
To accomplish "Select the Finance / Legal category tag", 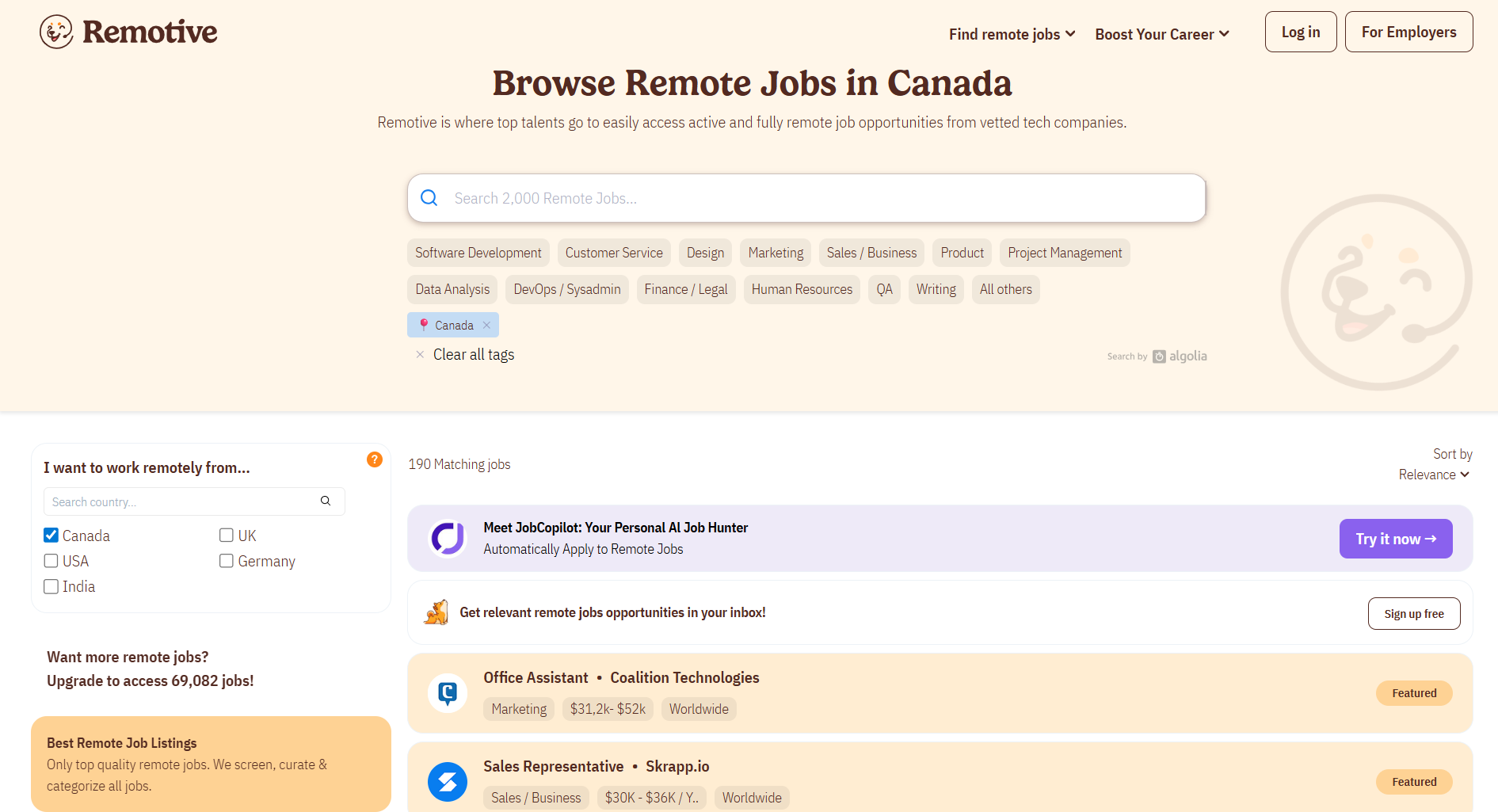I will 686,289.
